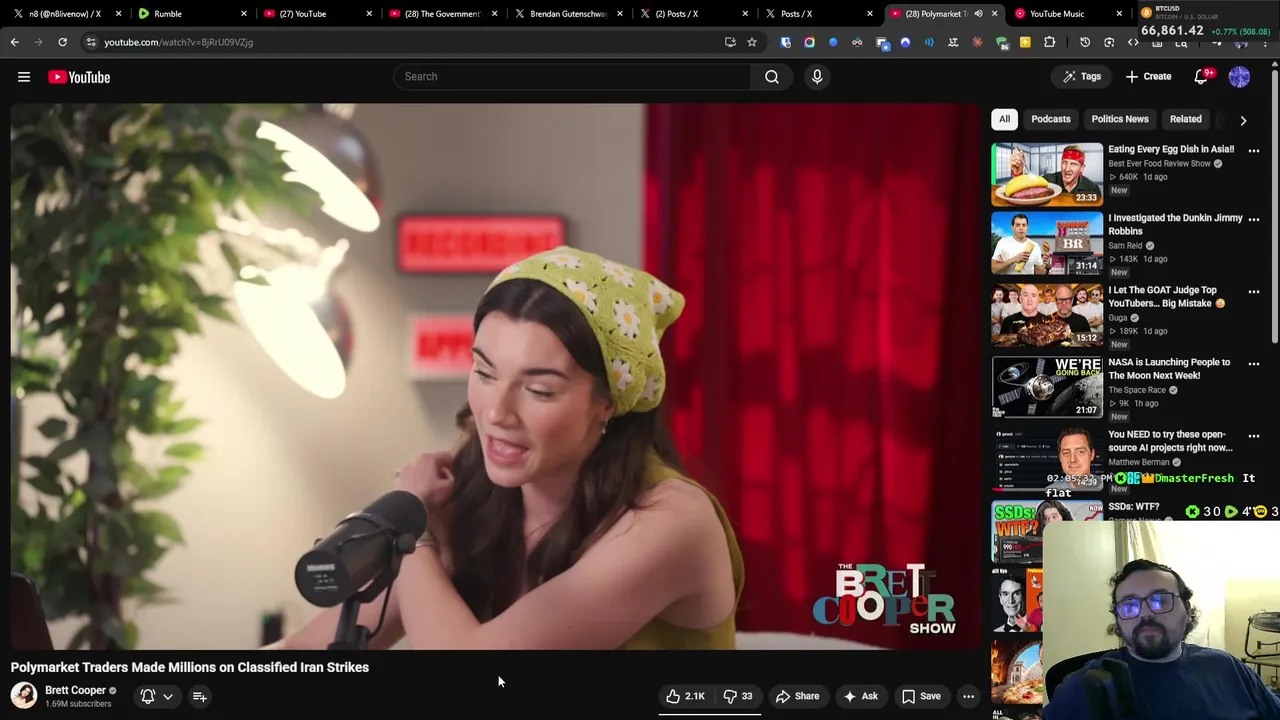
Task: Like the video with 2.1K likes
Action: coord(685,696)
